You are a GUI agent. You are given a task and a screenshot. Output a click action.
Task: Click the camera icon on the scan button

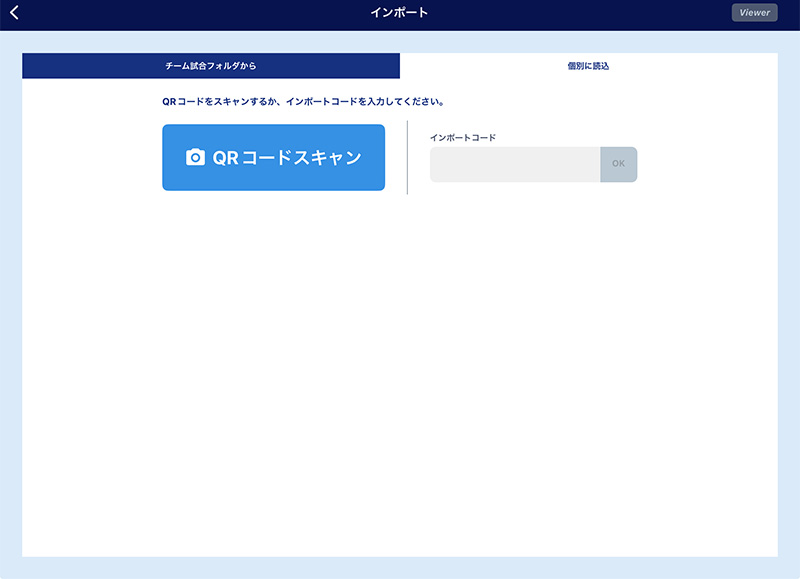pyautogui.click(x=195, y=158)
